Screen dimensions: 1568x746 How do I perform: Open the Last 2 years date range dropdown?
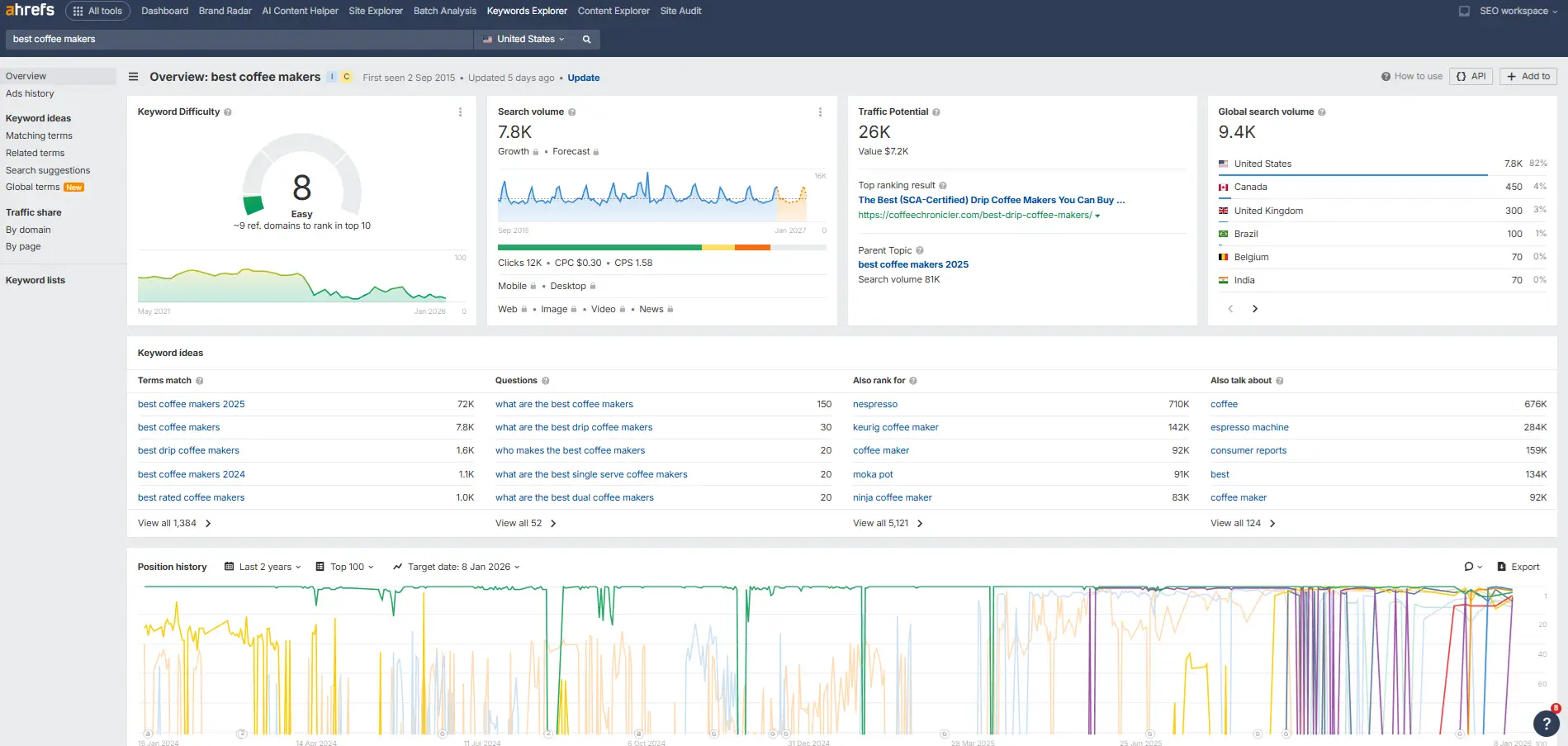[x=261, y=567]
